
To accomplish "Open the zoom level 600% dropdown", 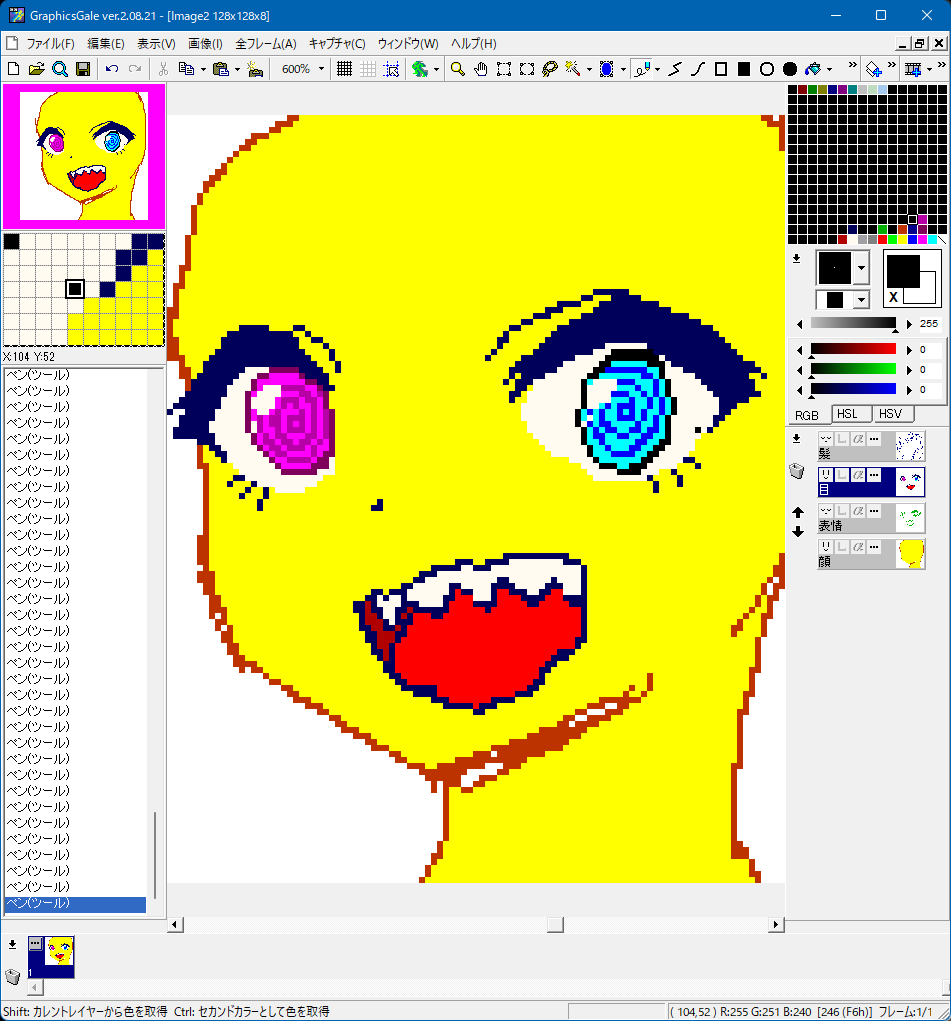I will click(x=321, y=68).
